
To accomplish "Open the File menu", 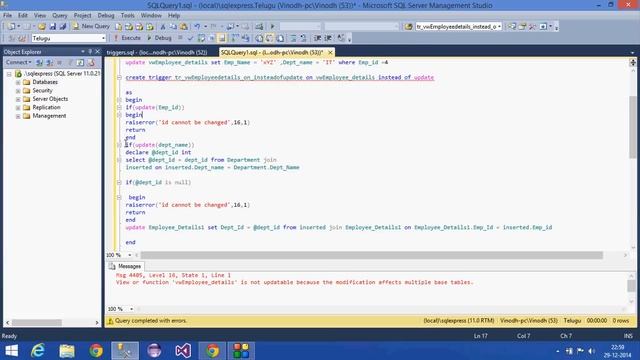I will click(x=7, y=16).
